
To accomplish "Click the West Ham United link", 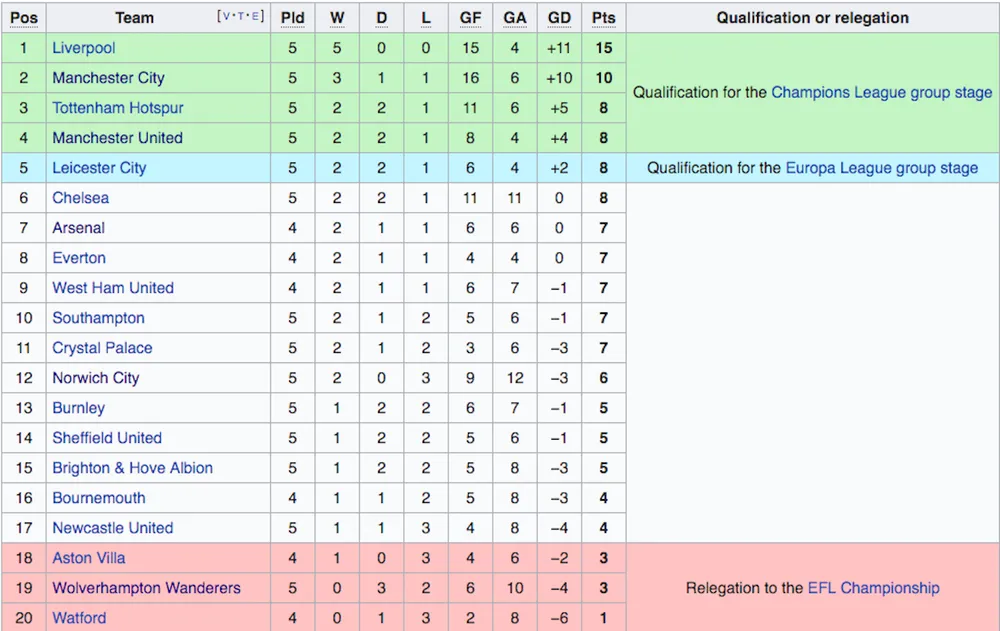I will (113, 288).
